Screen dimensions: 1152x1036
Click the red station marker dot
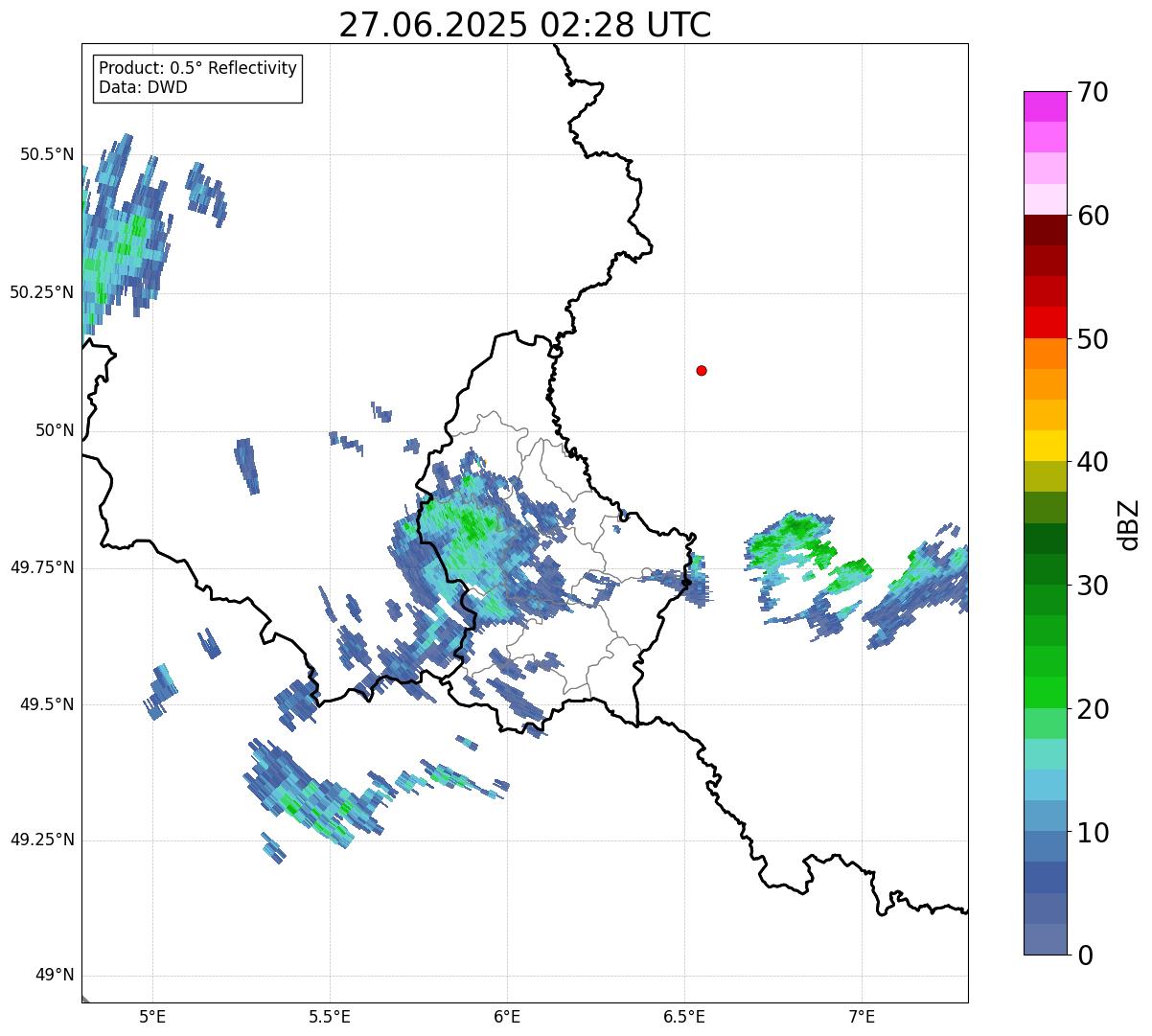pyautogui.click(x=702, y=370)
